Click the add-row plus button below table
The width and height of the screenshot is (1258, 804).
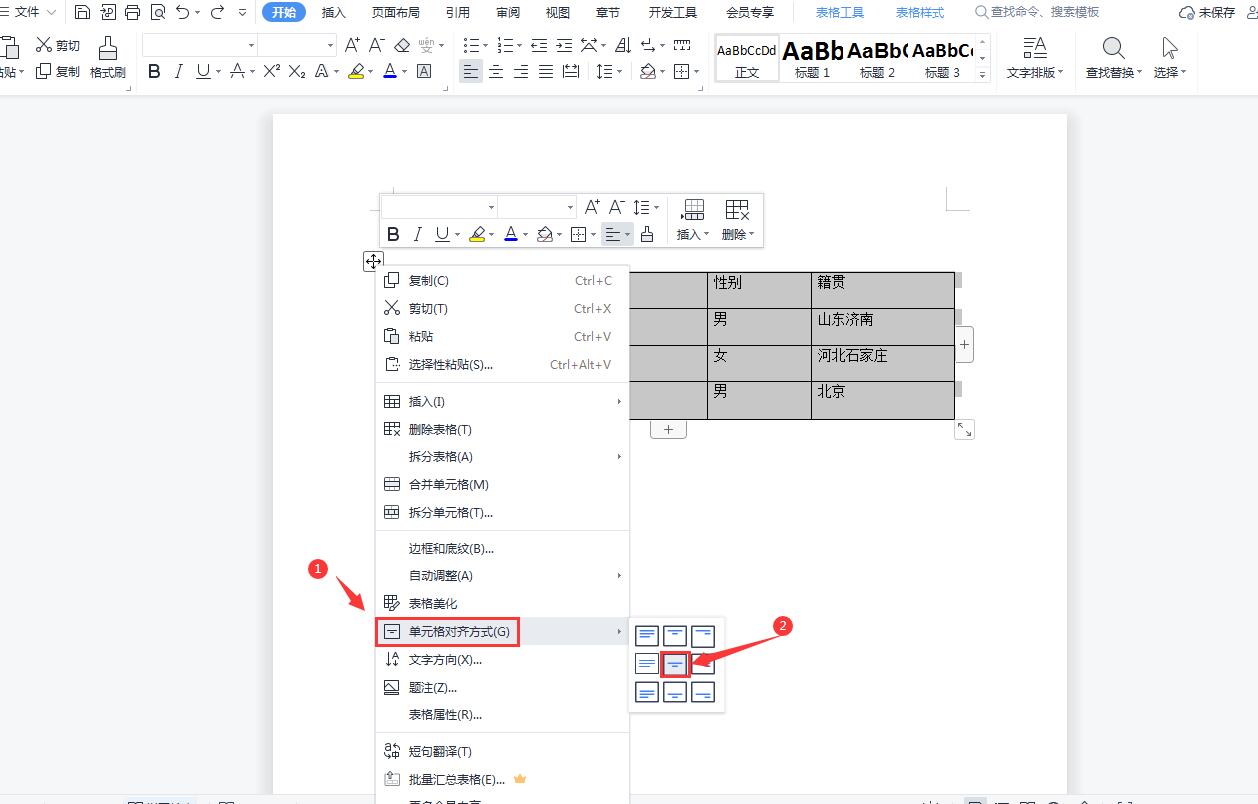pos(668,430)
